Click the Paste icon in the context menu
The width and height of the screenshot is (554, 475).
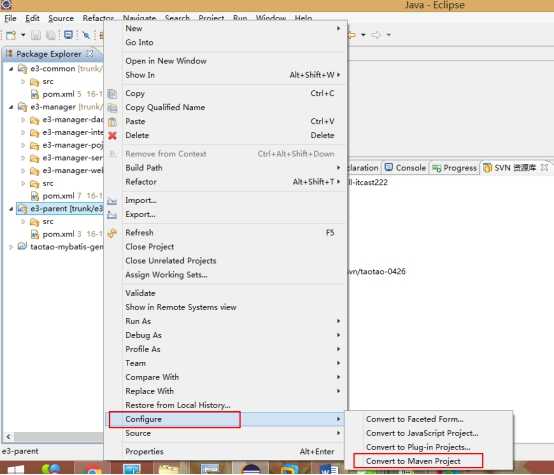[112, 122]
